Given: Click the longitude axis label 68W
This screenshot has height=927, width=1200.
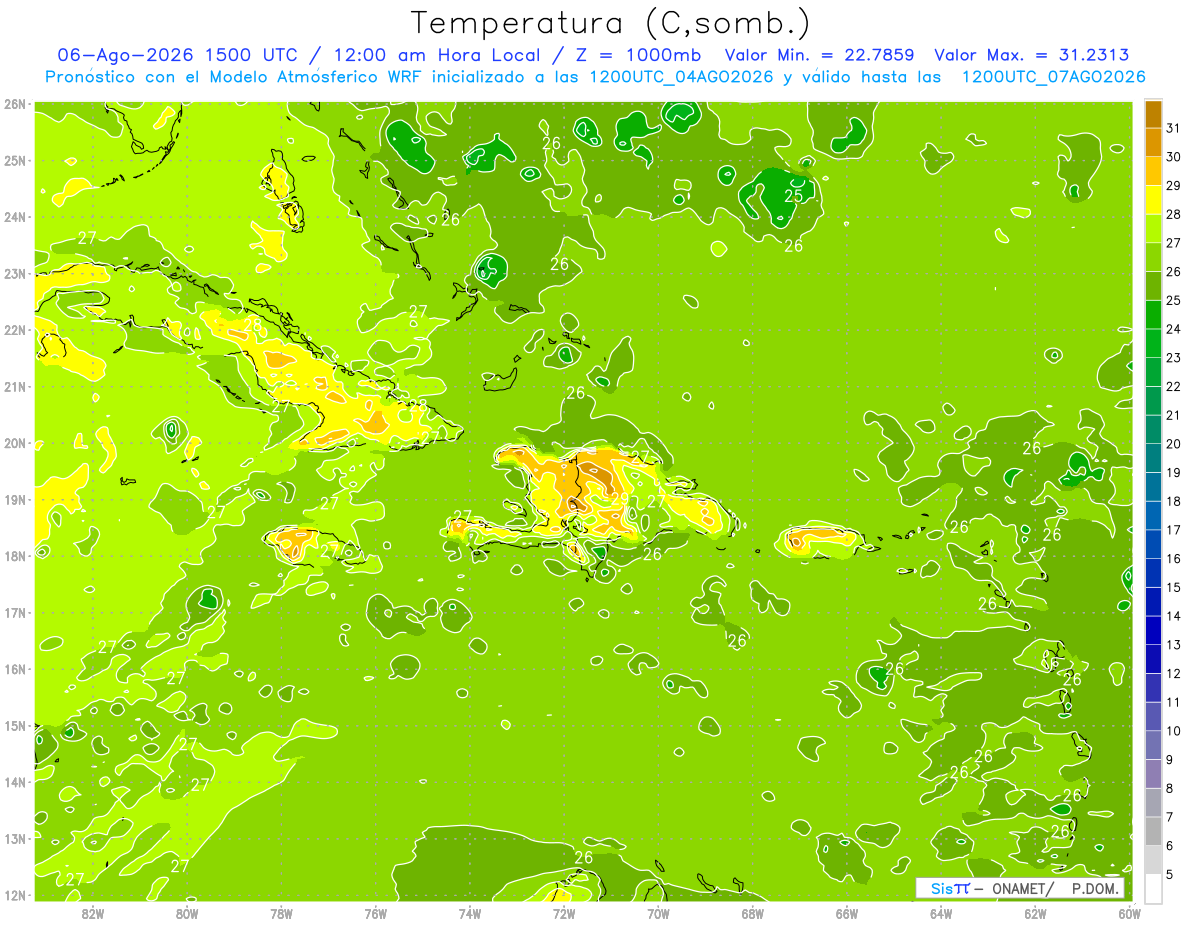Looking at the screenshot, I should pyautogui.click(x=752, y=914).
